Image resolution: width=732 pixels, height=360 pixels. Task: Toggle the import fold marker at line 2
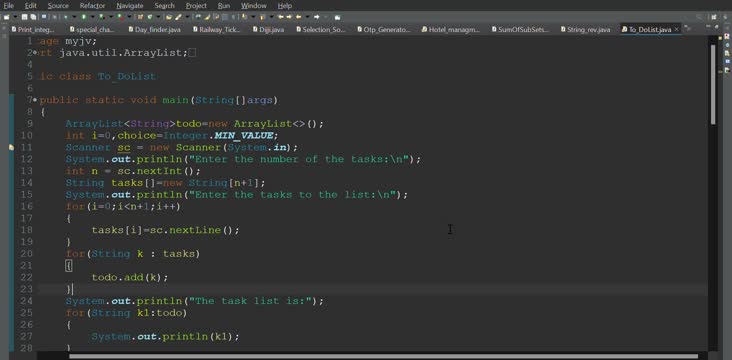tap(35, 53)
